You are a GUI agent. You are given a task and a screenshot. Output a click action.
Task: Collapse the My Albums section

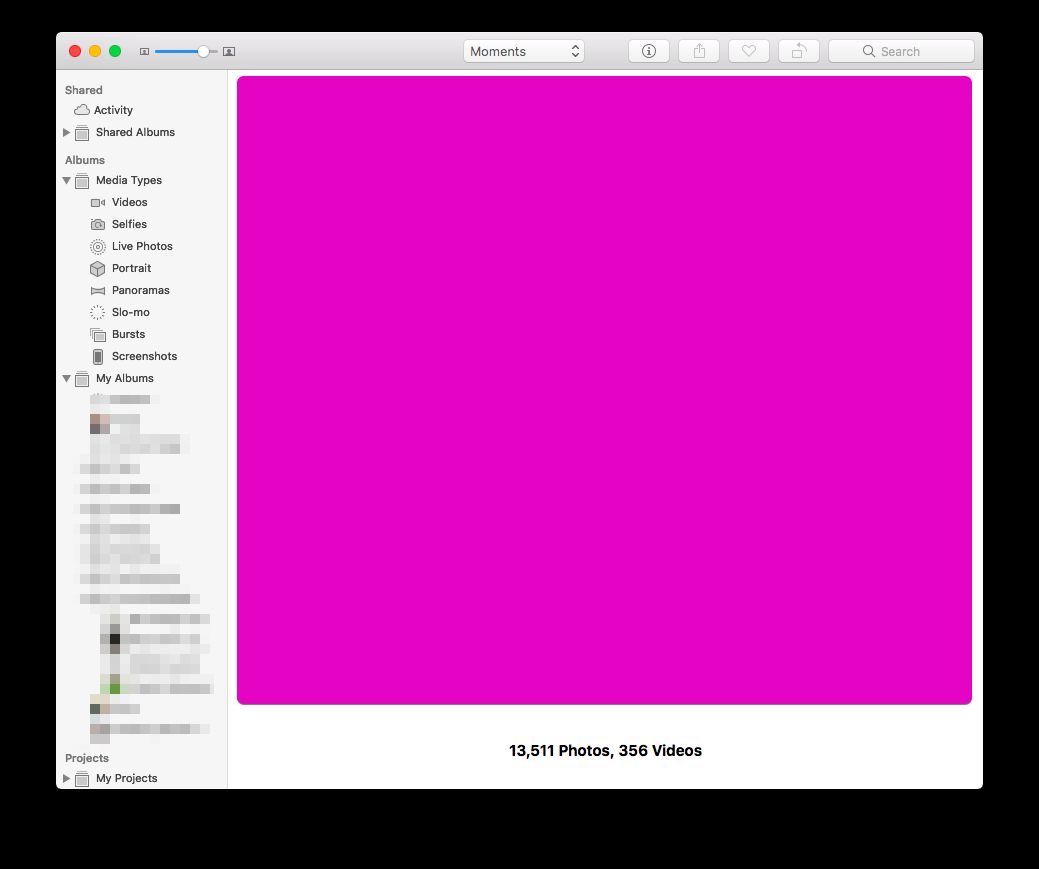pos(67,378)
